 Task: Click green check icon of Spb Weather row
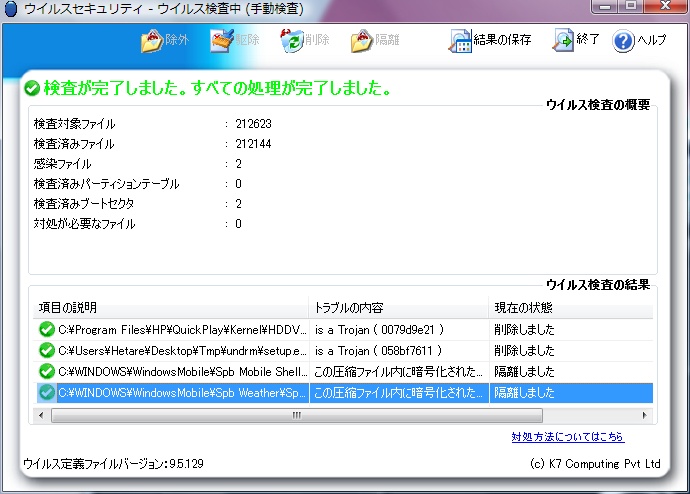[x=47, y=392]
